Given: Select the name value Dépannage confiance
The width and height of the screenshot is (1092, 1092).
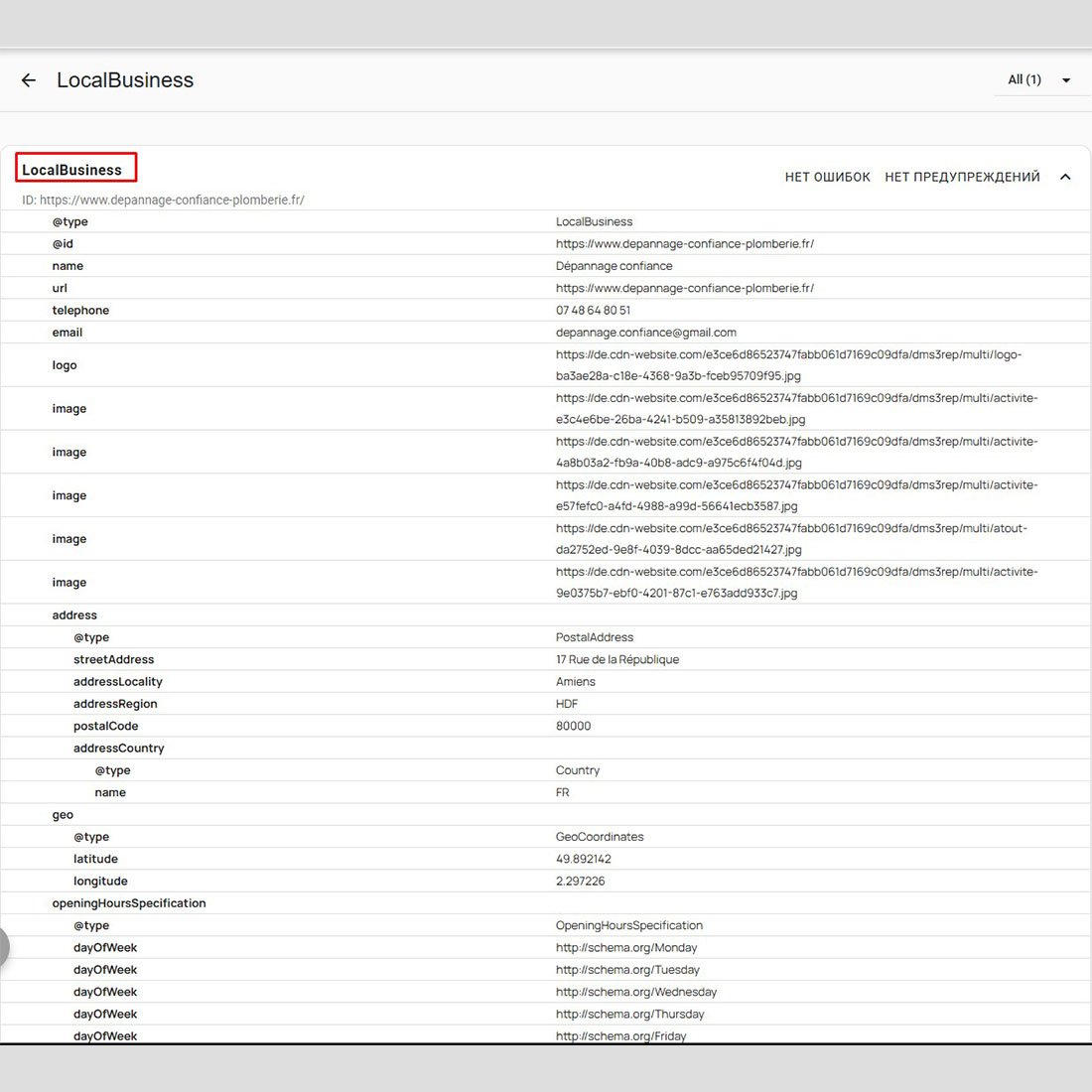Looking at the screenshot, I should point(614,266).
